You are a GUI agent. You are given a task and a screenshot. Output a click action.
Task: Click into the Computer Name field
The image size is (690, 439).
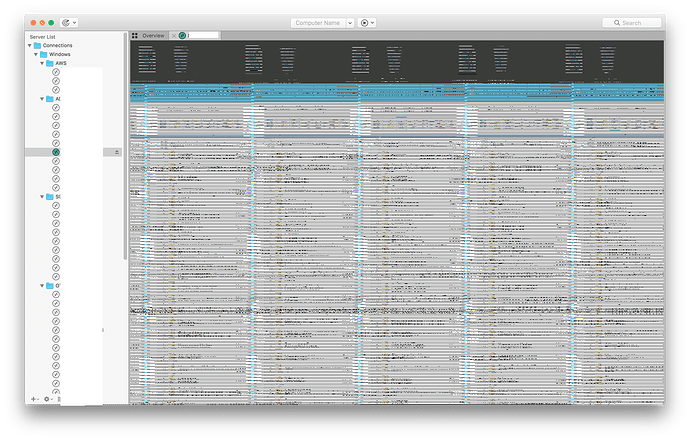click(x=316, y=22)
